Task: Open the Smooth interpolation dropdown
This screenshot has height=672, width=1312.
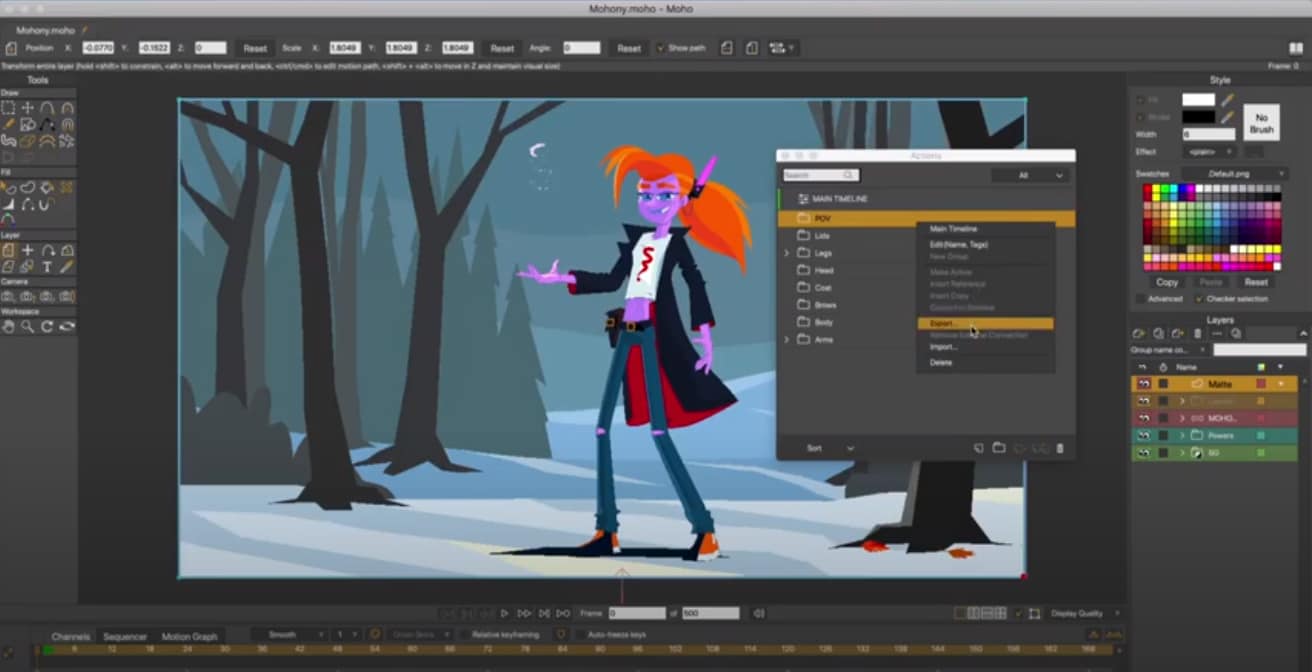Action: point(289,634)
